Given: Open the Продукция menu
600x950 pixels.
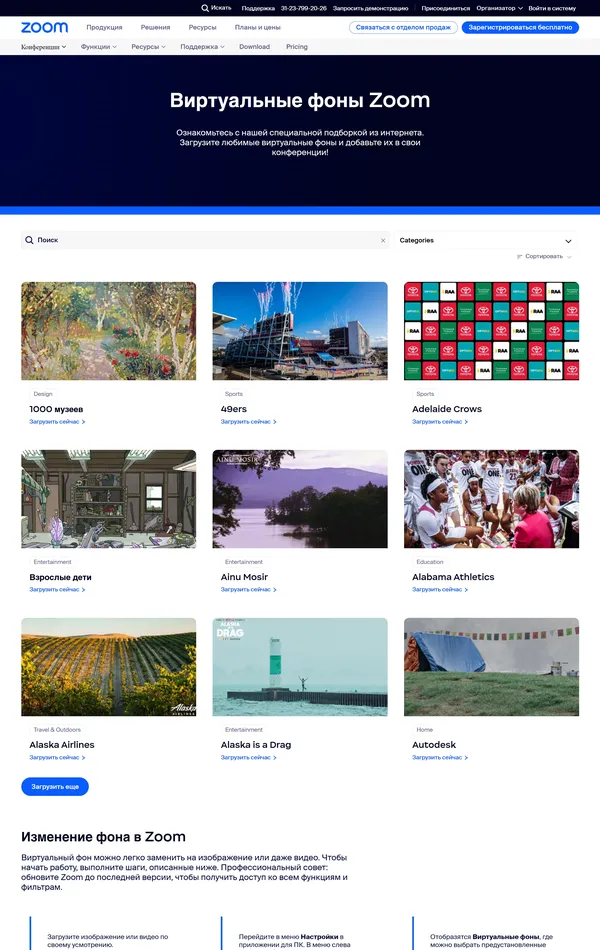Looking at the screenshot, I should [104, 27].
